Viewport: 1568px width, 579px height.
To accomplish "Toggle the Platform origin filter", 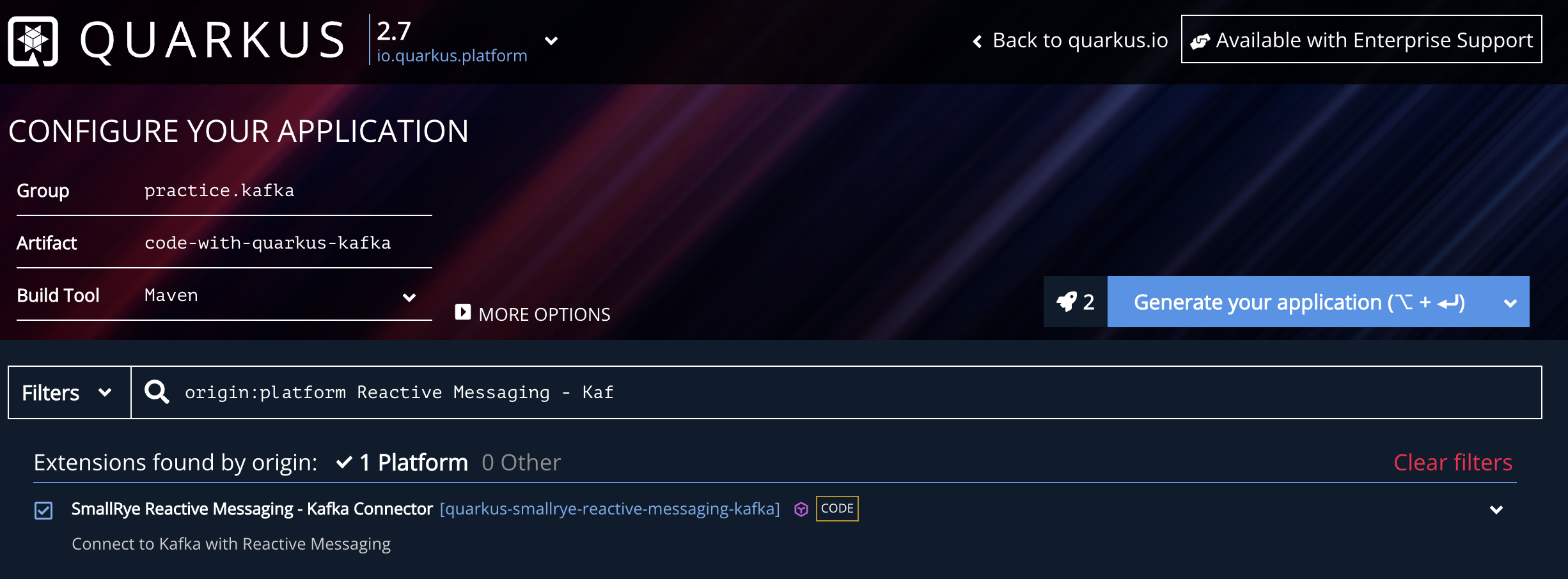I will pos(403,462).
